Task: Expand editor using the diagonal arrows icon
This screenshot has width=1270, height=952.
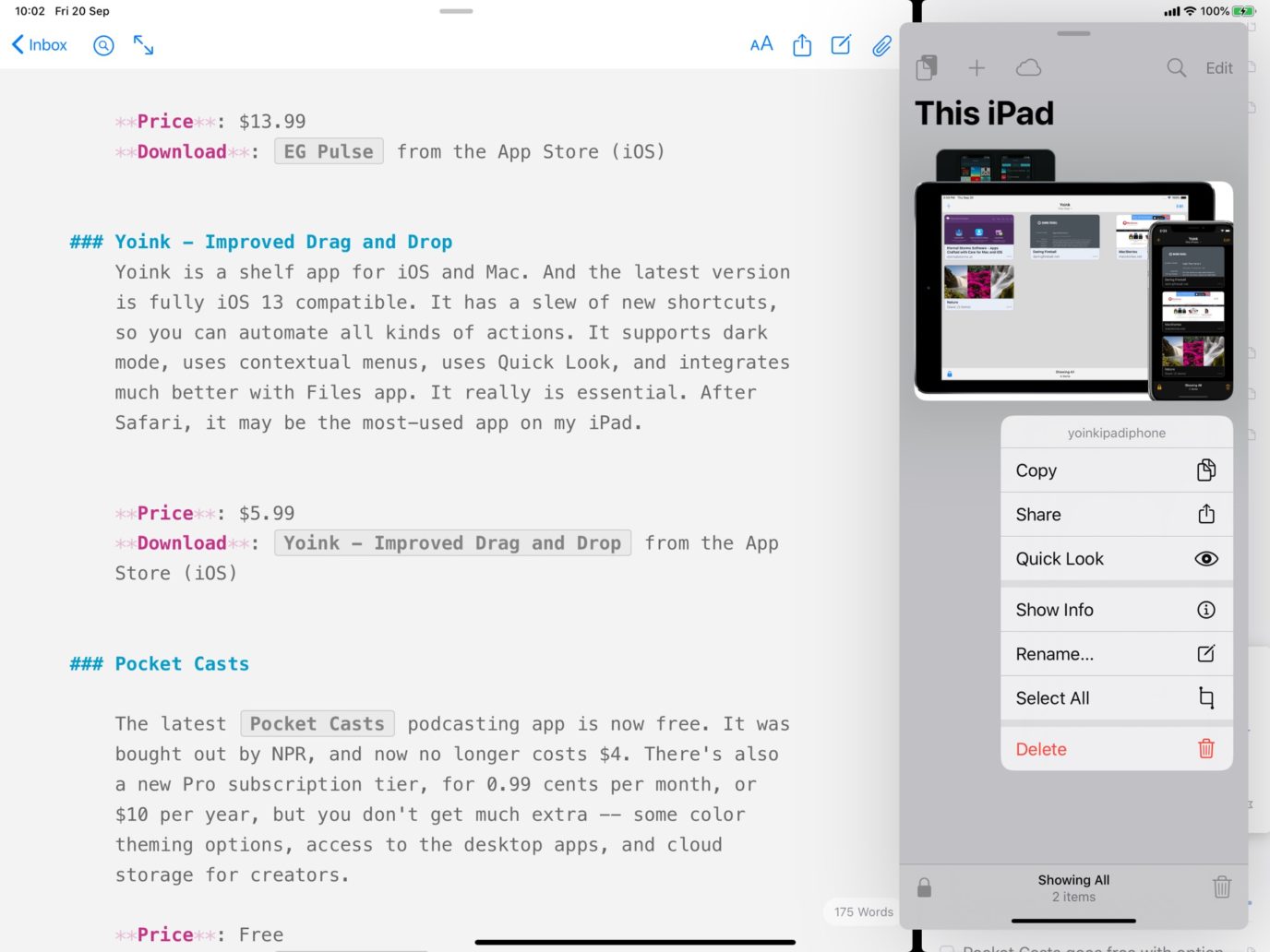Action: click(143, 44)
